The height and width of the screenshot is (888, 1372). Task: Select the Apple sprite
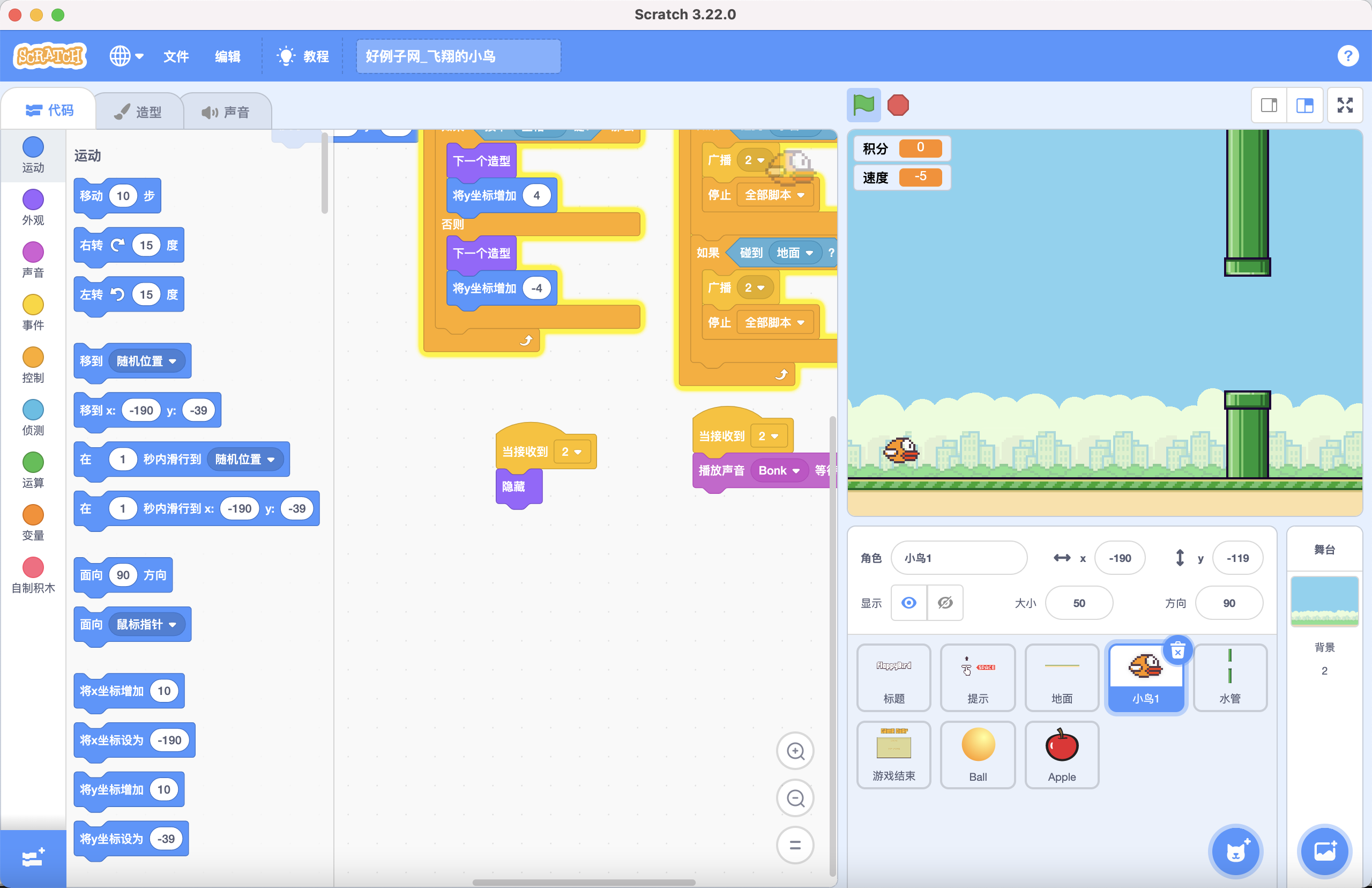point(1061,755)
